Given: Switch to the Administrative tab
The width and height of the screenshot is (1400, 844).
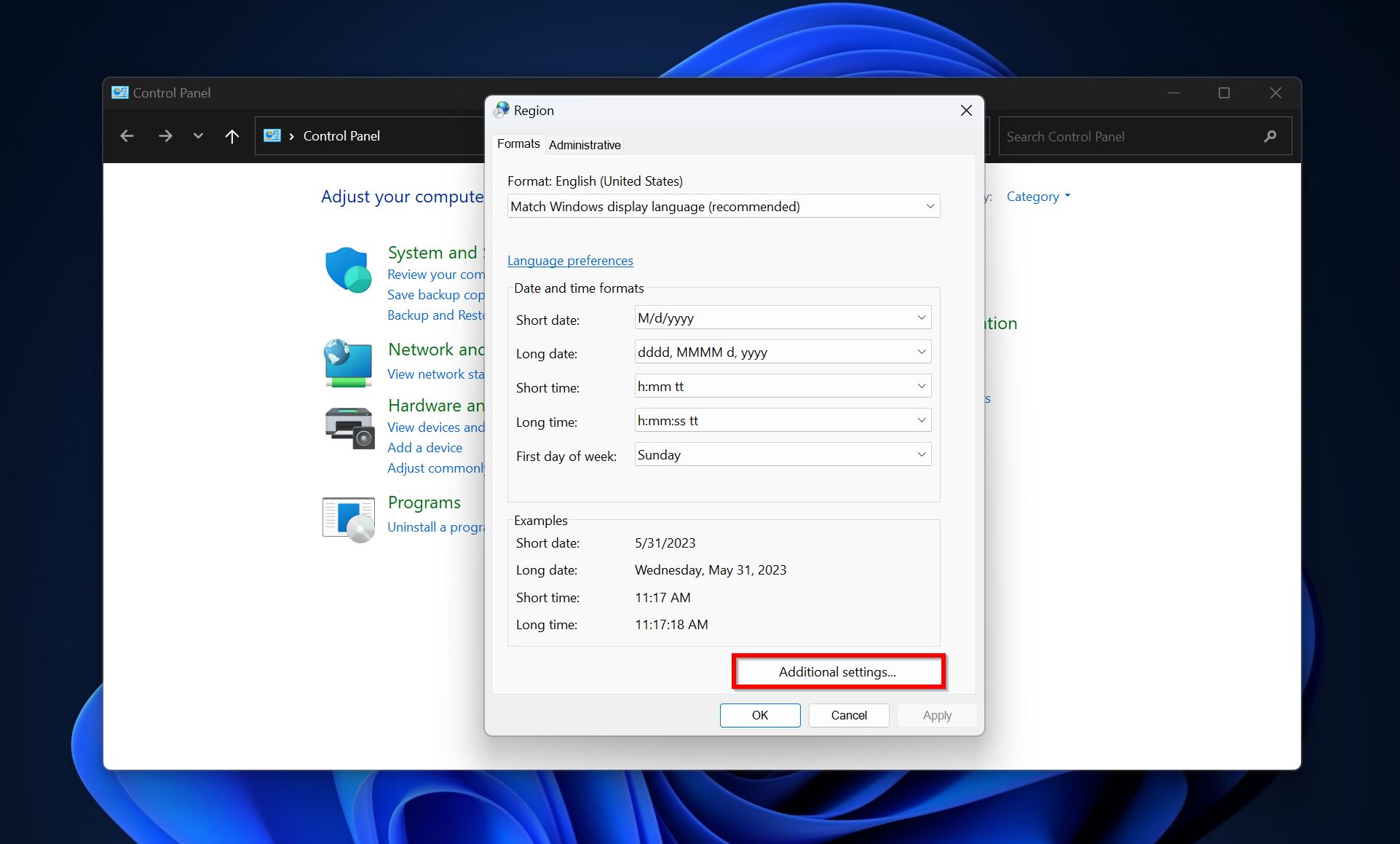Looking at the screenshot, I should 586,144.
